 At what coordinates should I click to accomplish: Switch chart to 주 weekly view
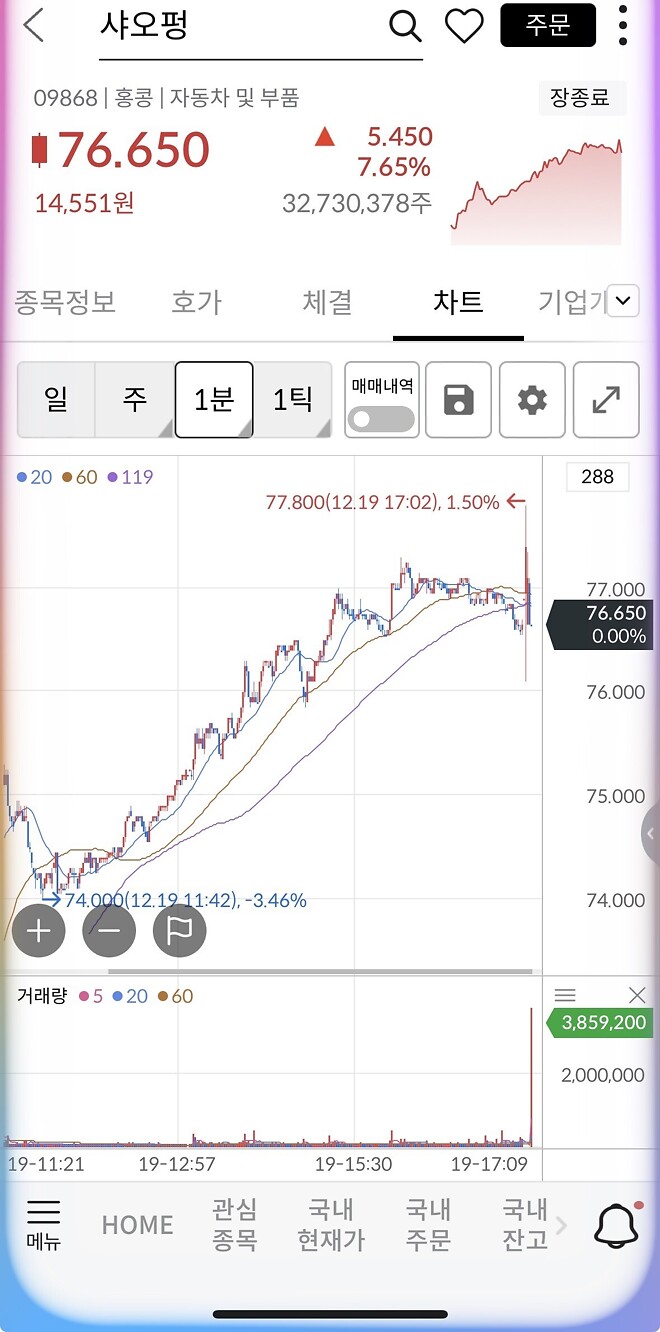coord(135,399)
